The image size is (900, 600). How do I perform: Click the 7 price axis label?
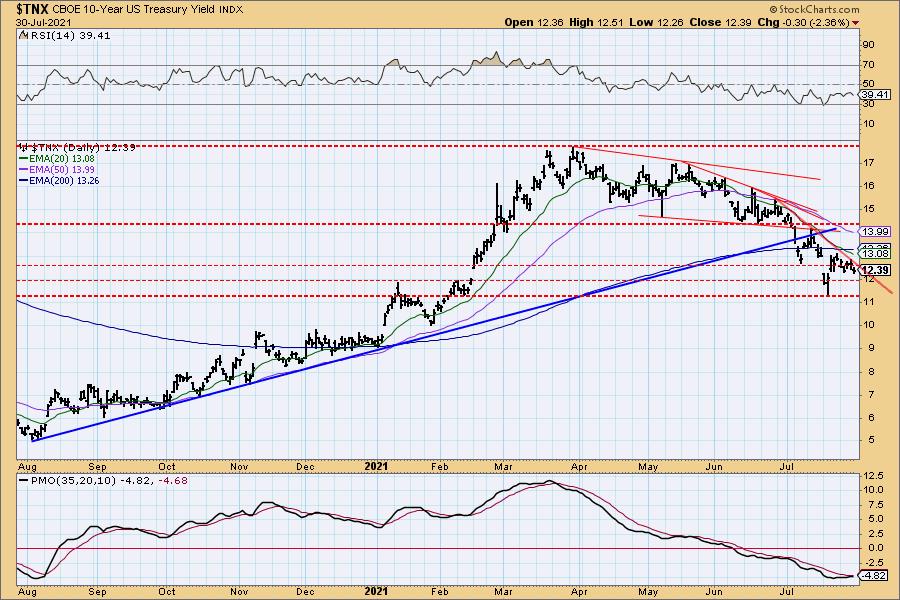pos(871,394)
